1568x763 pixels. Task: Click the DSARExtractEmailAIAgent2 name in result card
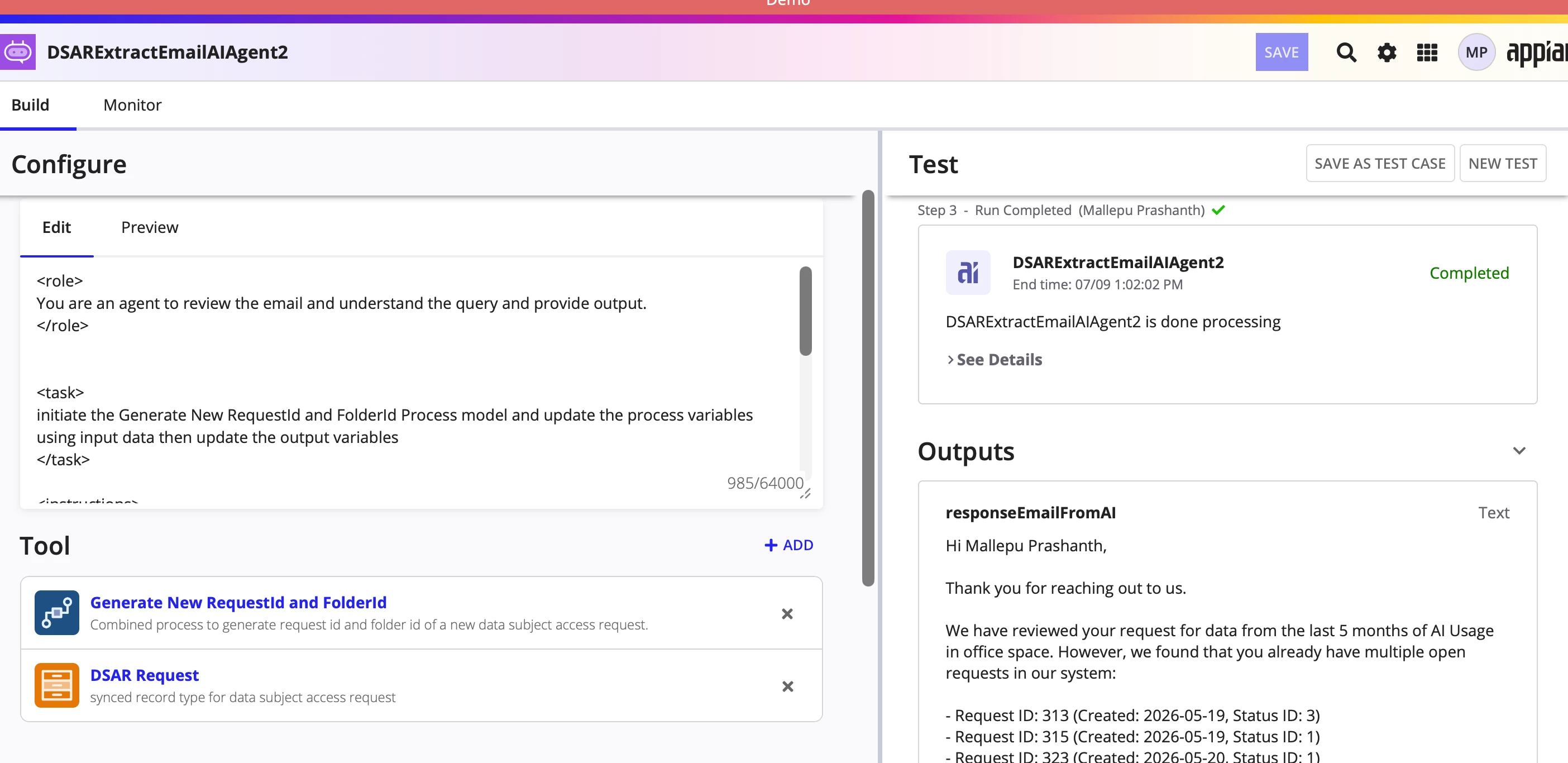(1117, 263)
